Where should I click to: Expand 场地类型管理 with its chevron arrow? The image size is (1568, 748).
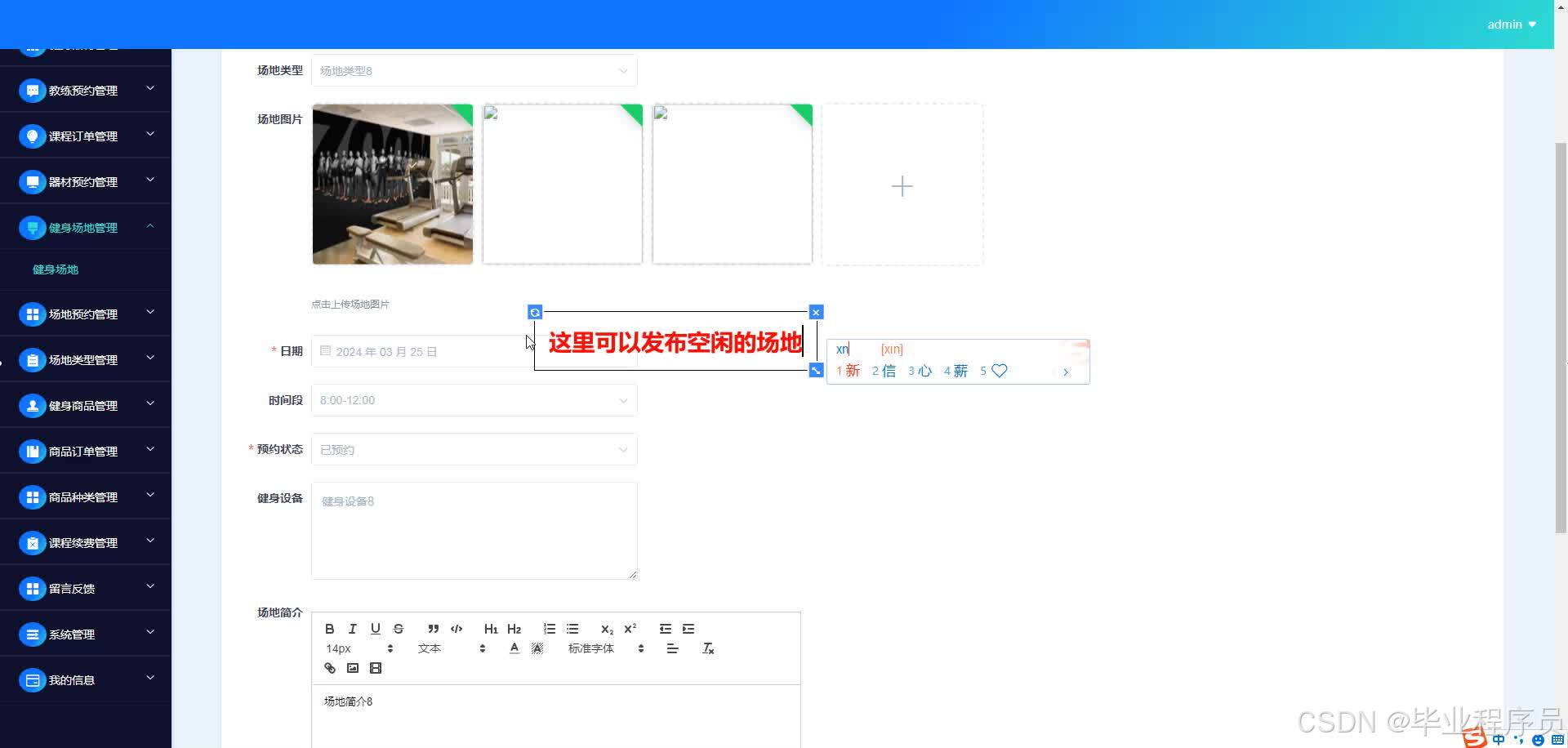[x=150, y=358]
